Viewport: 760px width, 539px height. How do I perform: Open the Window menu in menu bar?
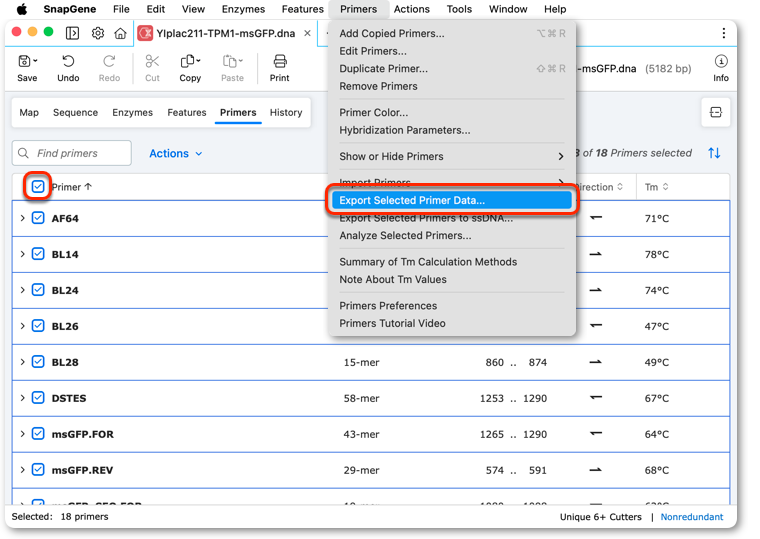[x=507, y=9]
